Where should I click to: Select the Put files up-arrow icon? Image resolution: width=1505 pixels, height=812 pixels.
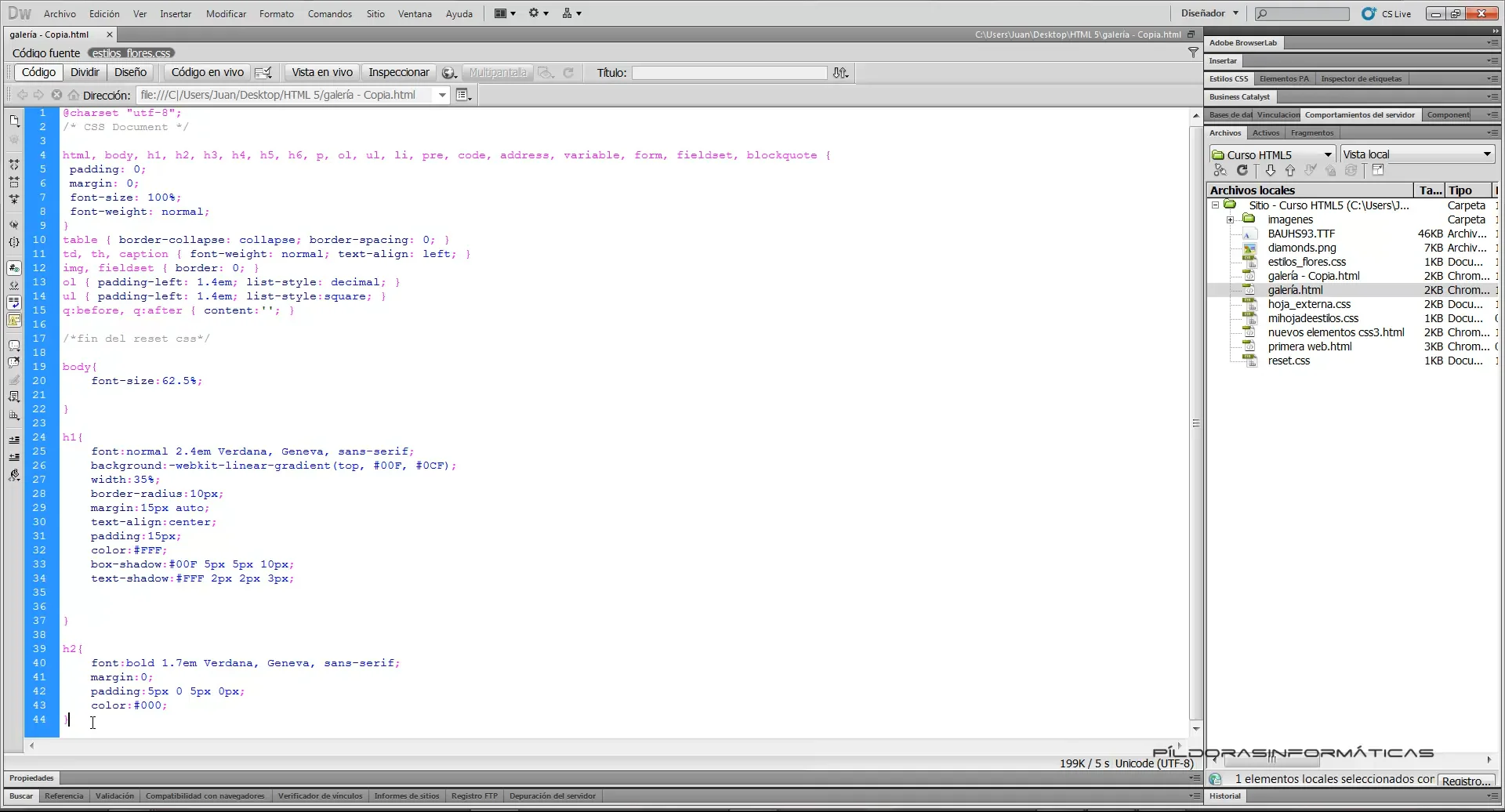point(1289,170)
